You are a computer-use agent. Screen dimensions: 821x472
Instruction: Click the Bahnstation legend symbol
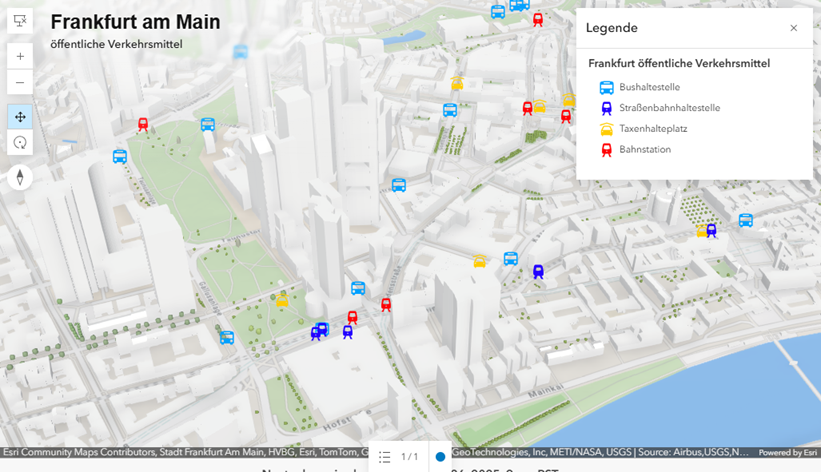pyautogui.click(x=606, y=150)
